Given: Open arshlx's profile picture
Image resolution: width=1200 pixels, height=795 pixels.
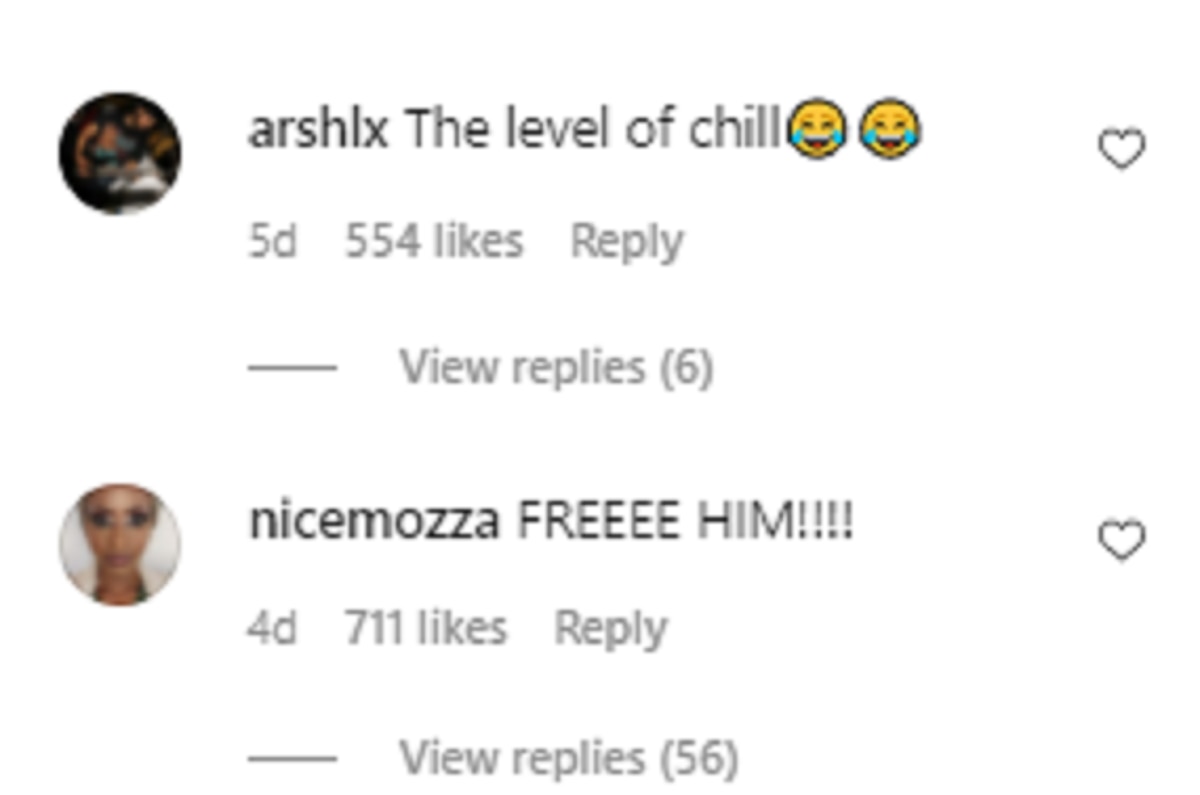Looking at the screenshot, I should (x=120, y=153).
